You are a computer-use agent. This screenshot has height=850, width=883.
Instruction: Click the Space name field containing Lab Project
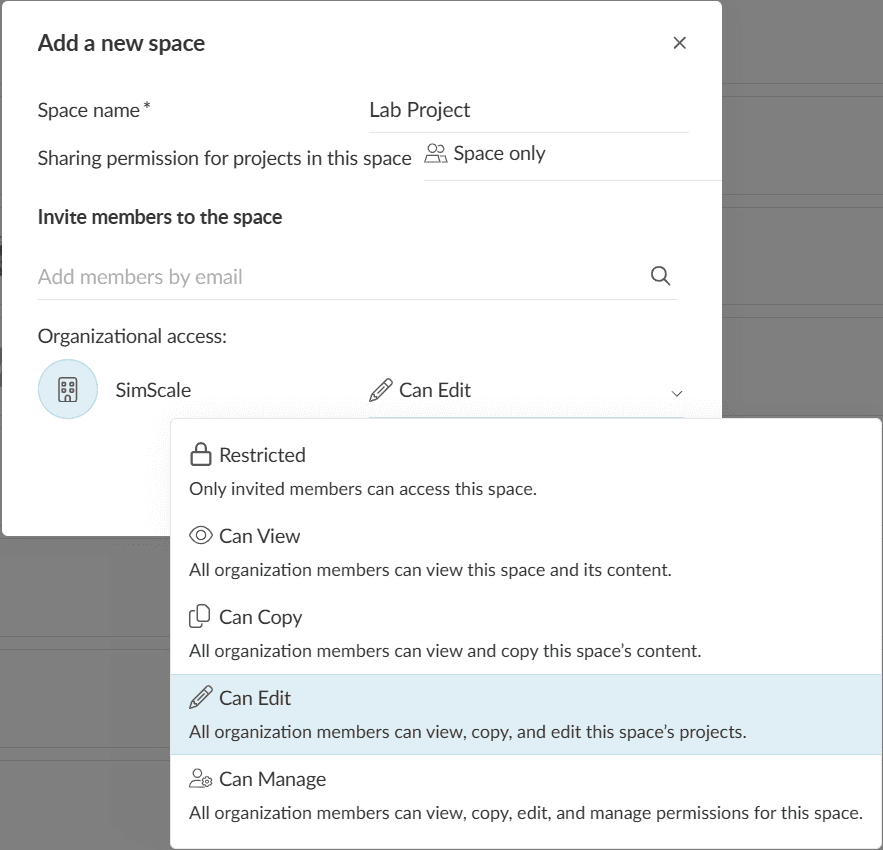coord(527,110)
